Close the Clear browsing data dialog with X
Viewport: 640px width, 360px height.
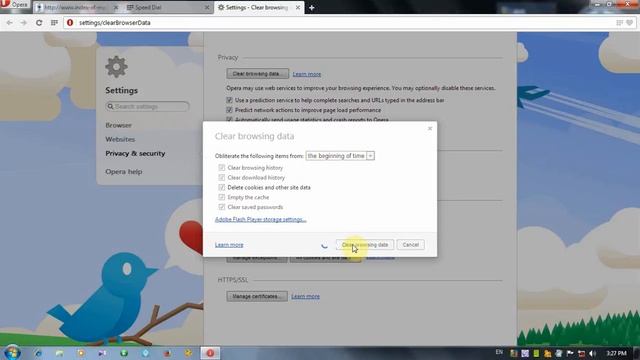coord(430,129)
